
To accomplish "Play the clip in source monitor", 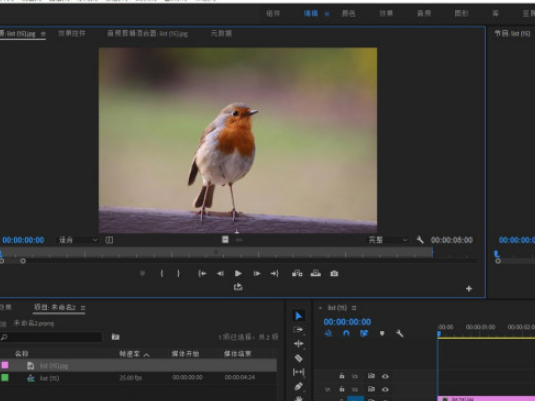I will pyautogui.click(x=238, y=273).
